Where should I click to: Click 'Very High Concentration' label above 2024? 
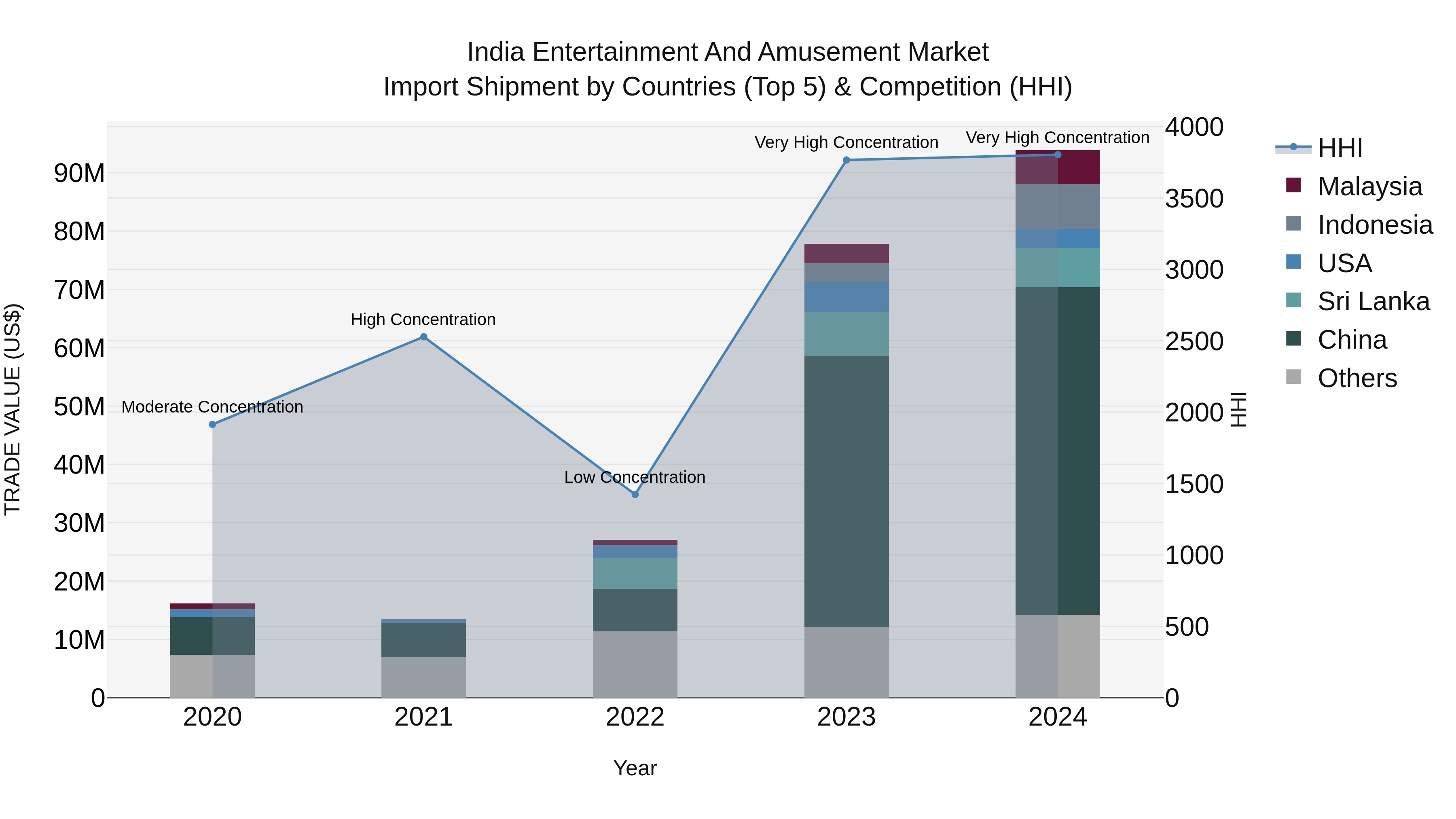tap(1058, 138)
